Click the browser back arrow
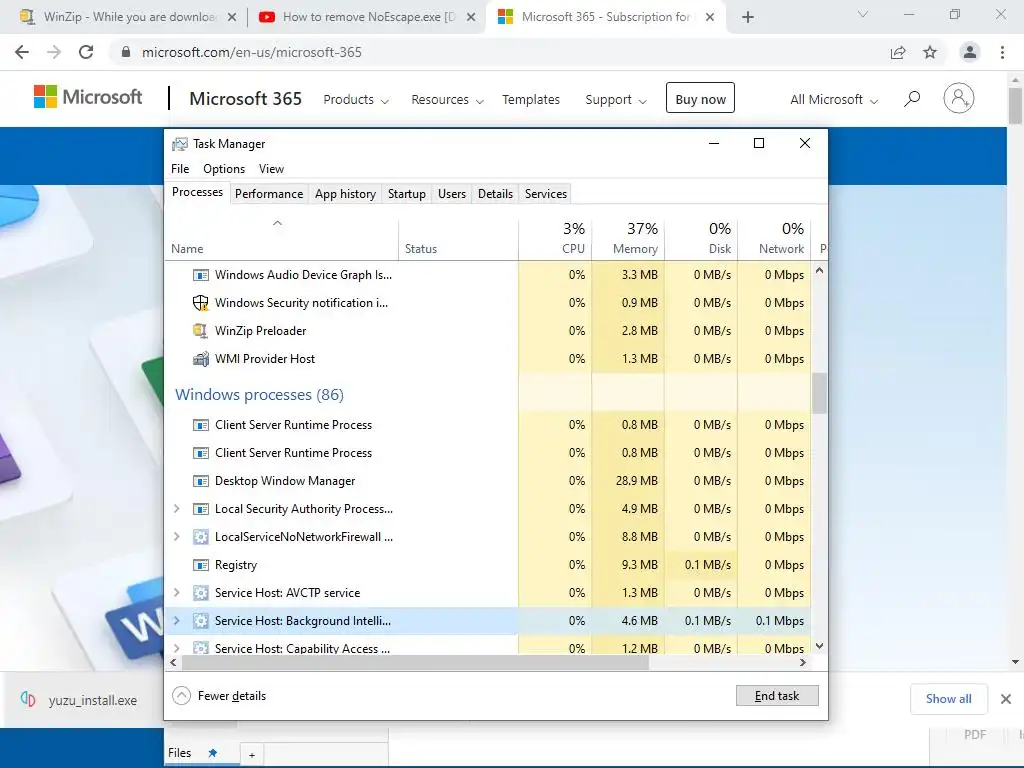The height and width of the screenshot is (768, 1024). (22, 52)
